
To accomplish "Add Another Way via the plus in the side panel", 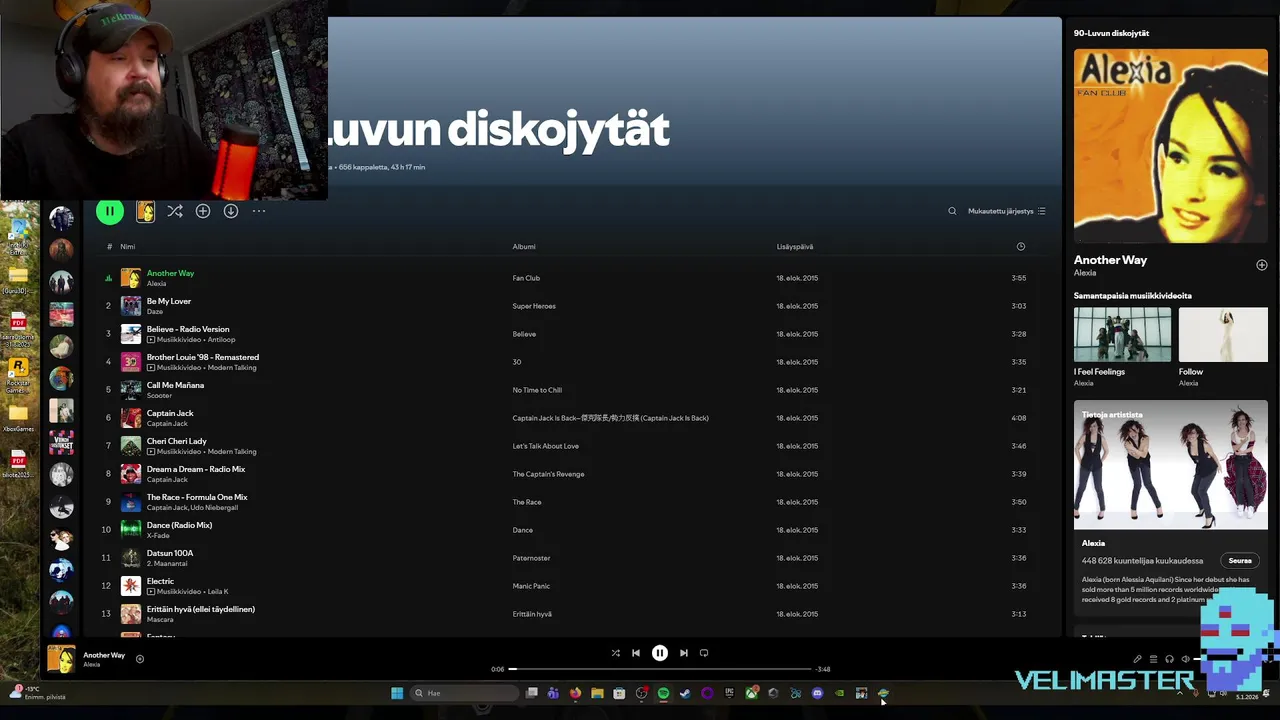I will point(1262,265).
